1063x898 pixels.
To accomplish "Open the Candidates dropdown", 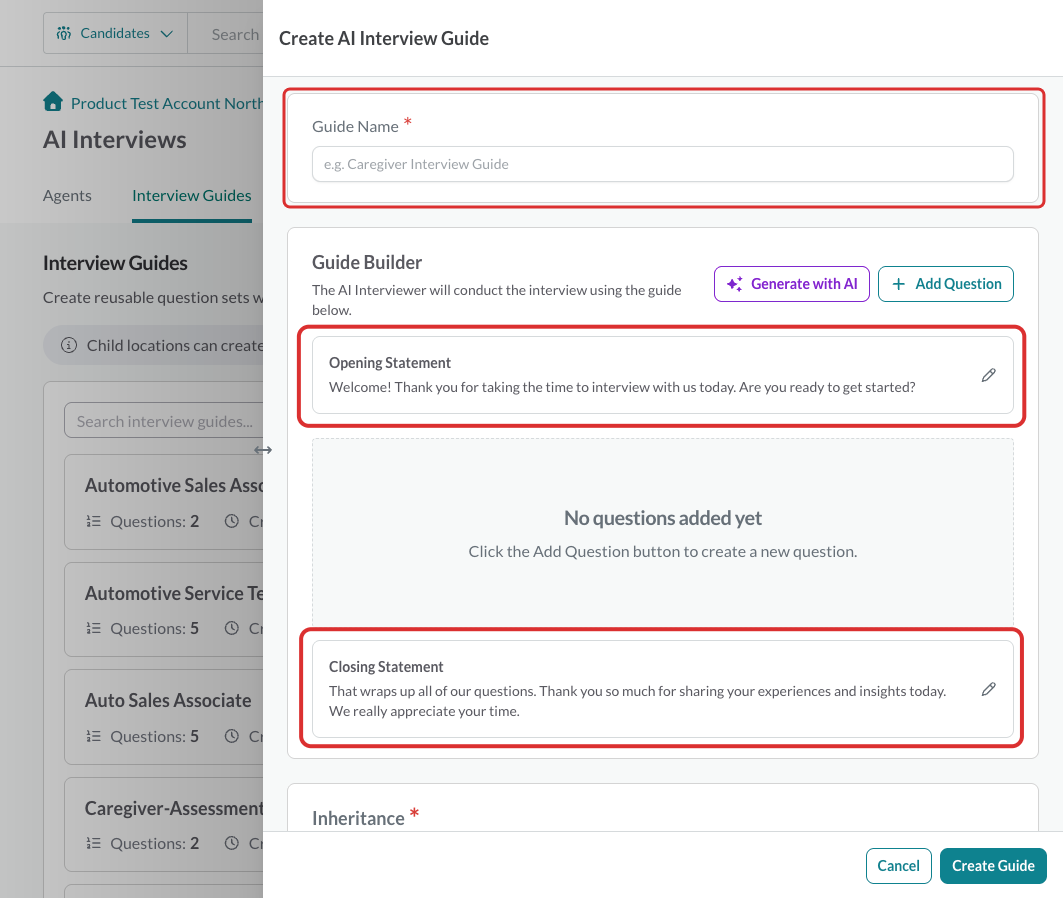I will click(115, 33).
